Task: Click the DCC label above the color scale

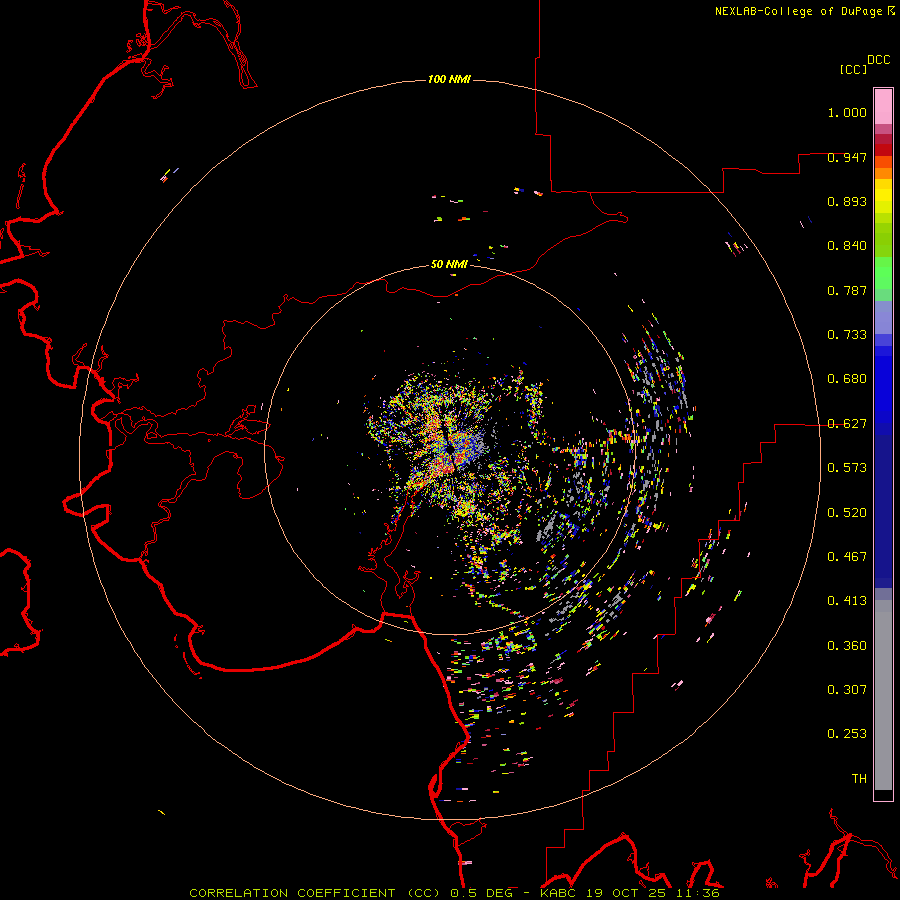Action: 879,60
